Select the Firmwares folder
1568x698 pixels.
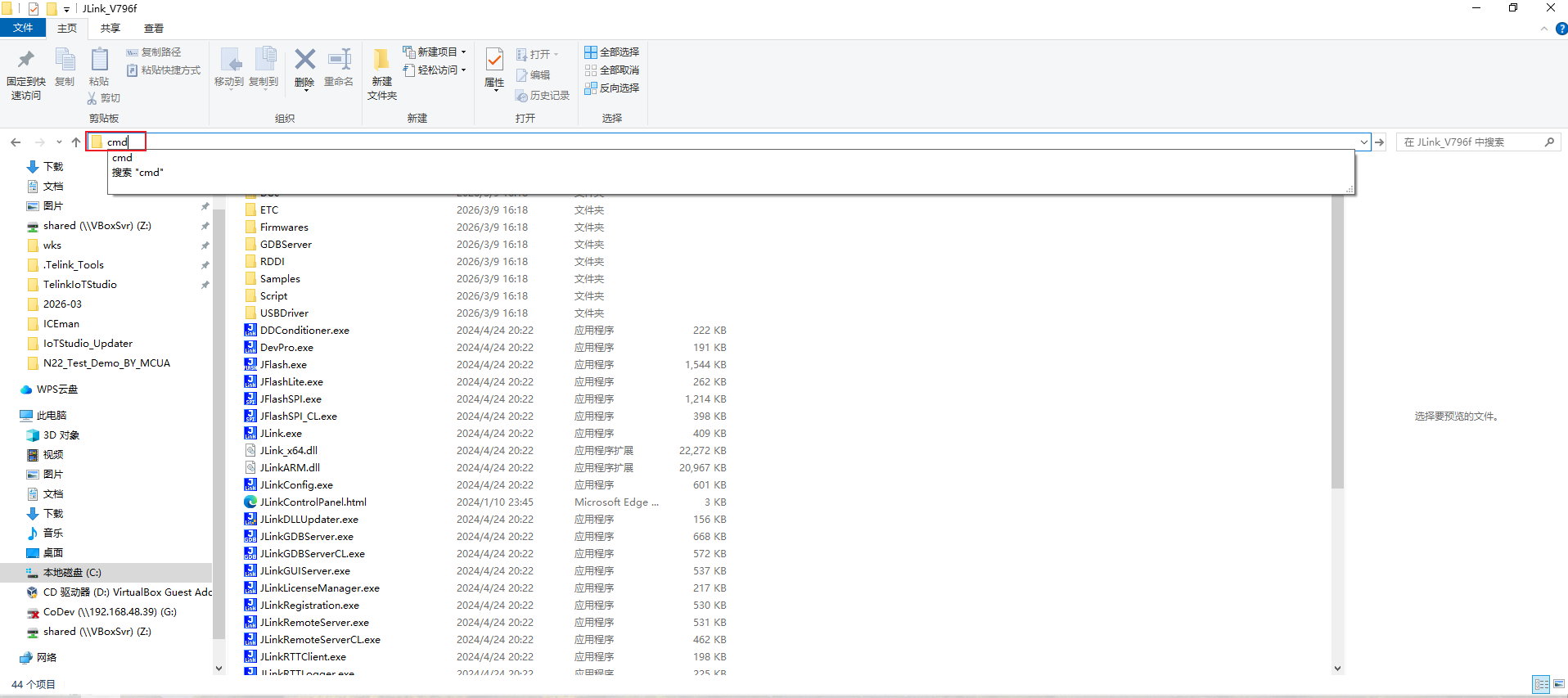pyautogui.click(x=284, y=227)
